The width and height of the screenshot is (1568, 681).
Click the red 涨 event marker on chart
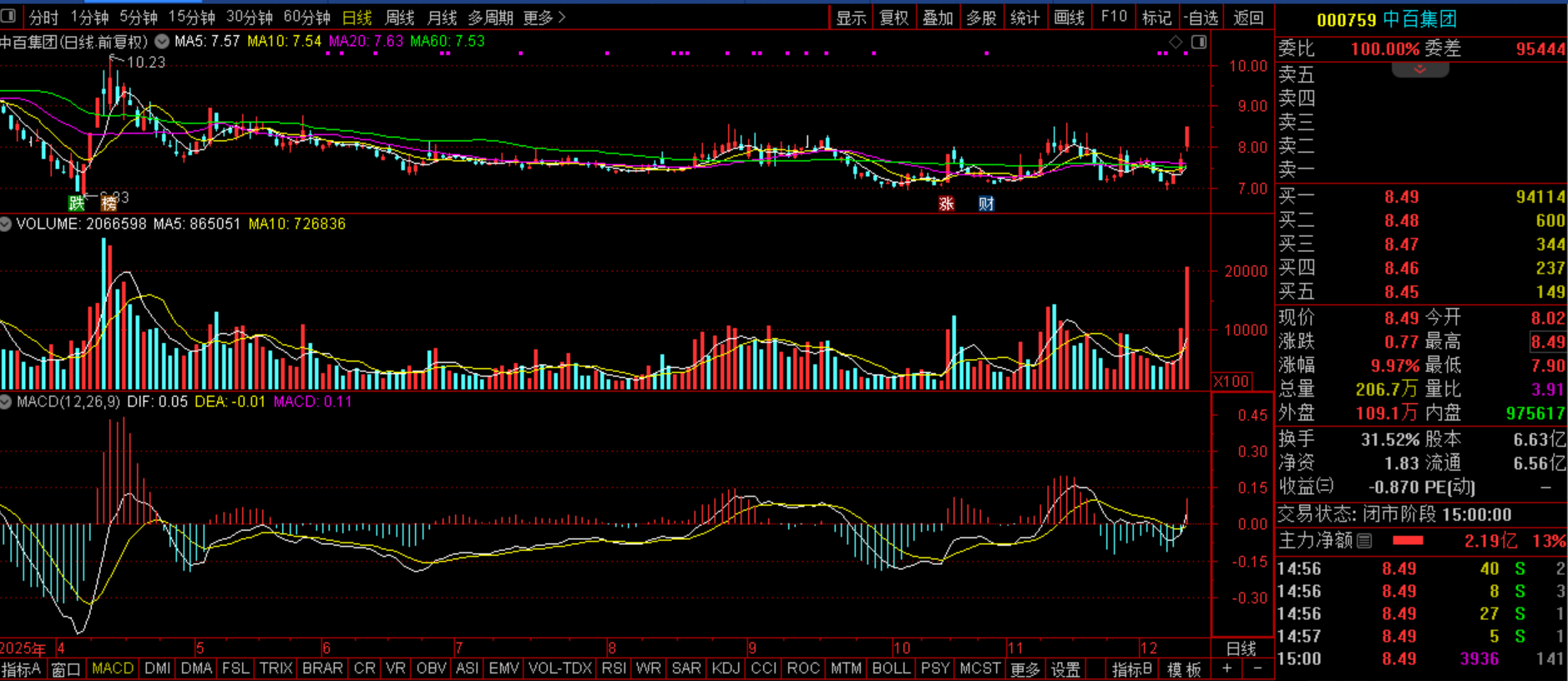pyautogui.click(x=946, y=204)
